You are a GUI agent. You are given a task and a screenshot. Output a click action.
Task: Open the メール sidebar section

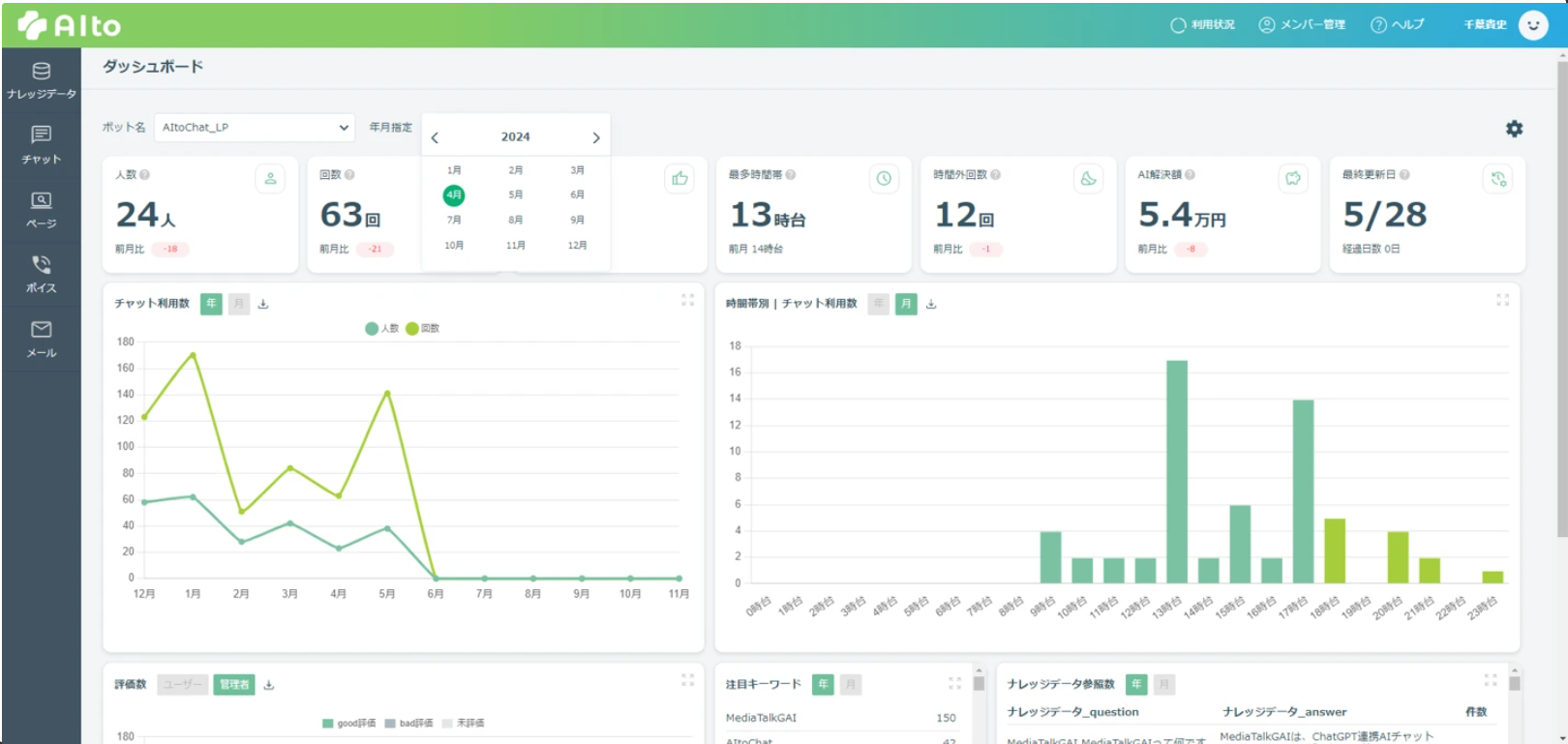point(41,340)
